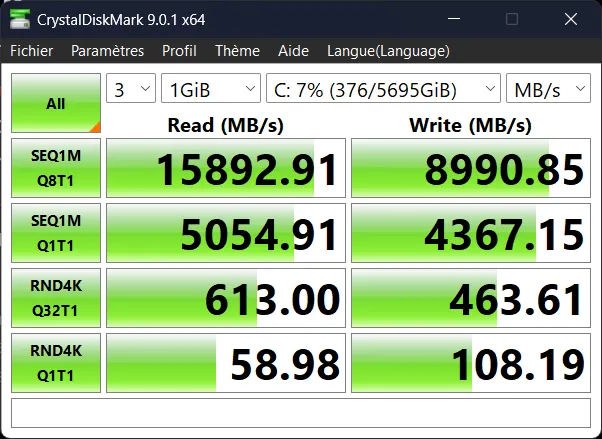Screen dimensions: 602x439
Task: Open the test count dropdown showing 3
Action: pos(131,89)
